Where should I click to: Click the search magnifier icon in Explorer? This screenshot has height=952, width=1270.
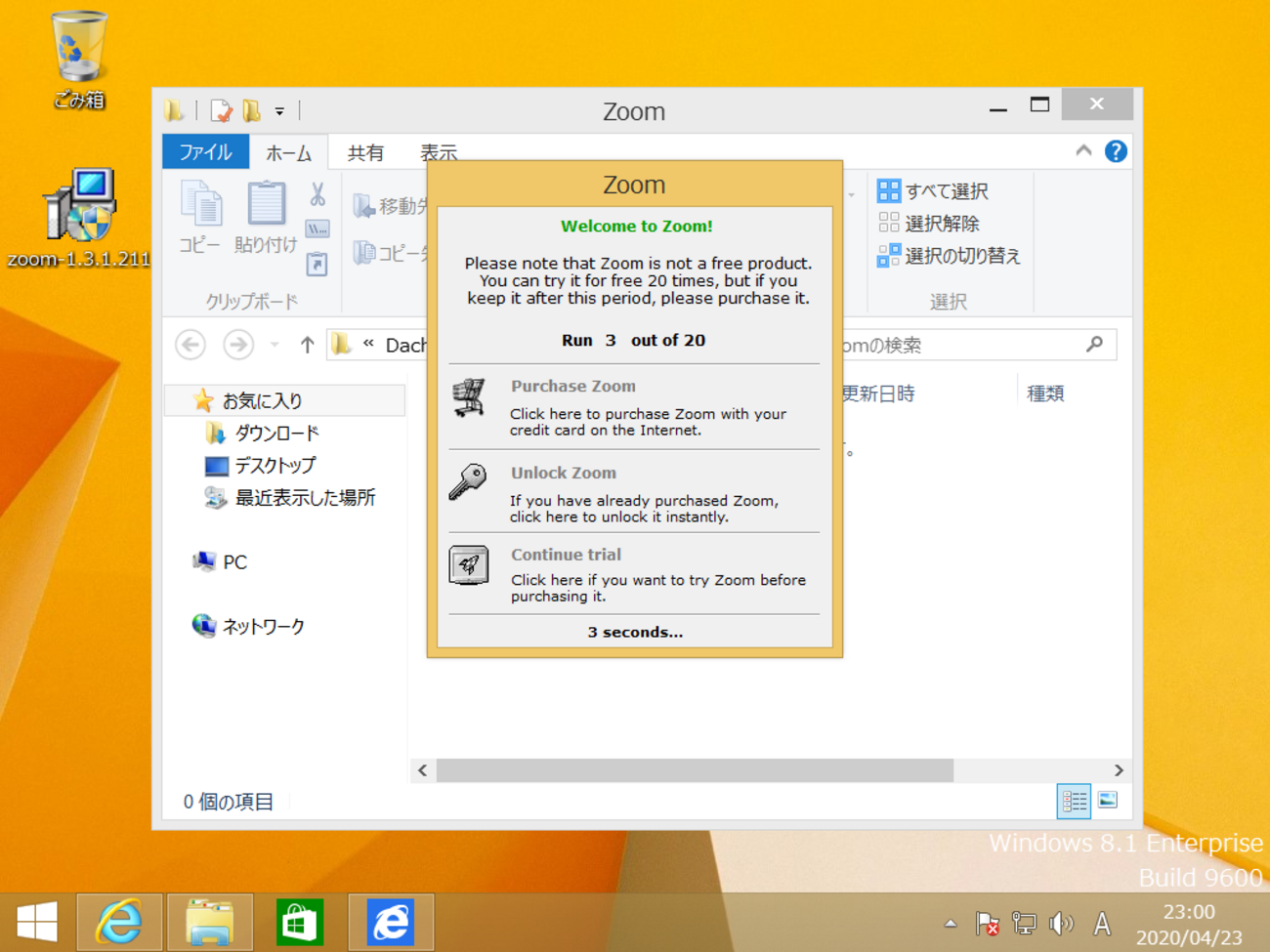(x=1095, y=344)
